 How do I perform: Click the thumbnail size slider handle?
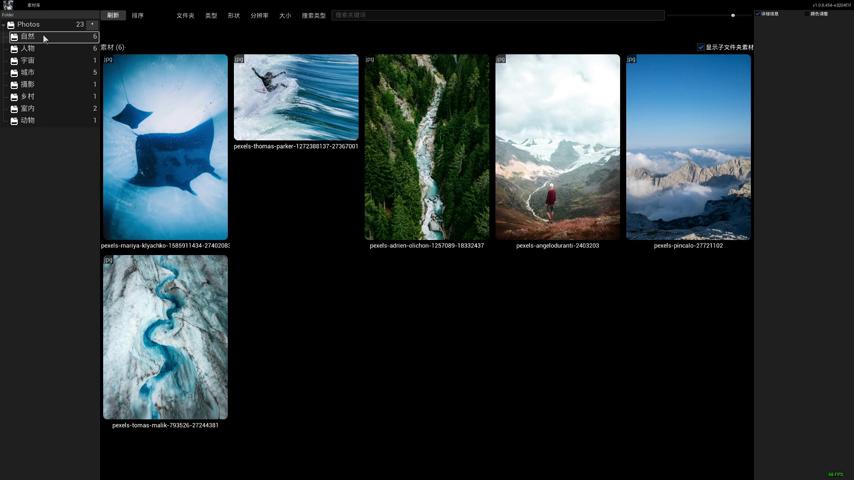pyautogui.click(x=733, y=15)
